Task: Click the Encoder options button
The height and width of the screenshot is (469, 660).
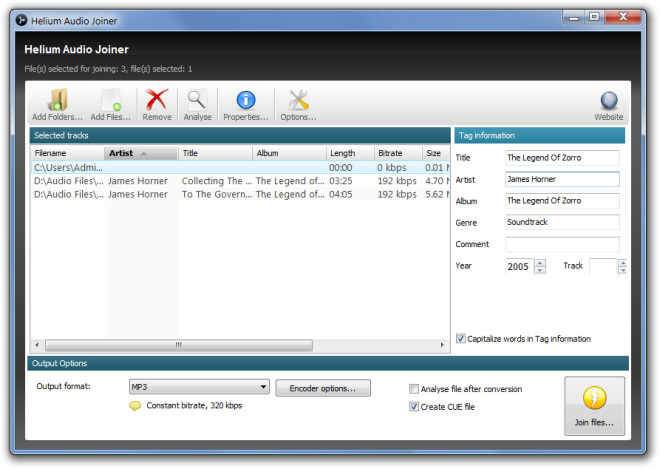Action: tap(323, 388)
